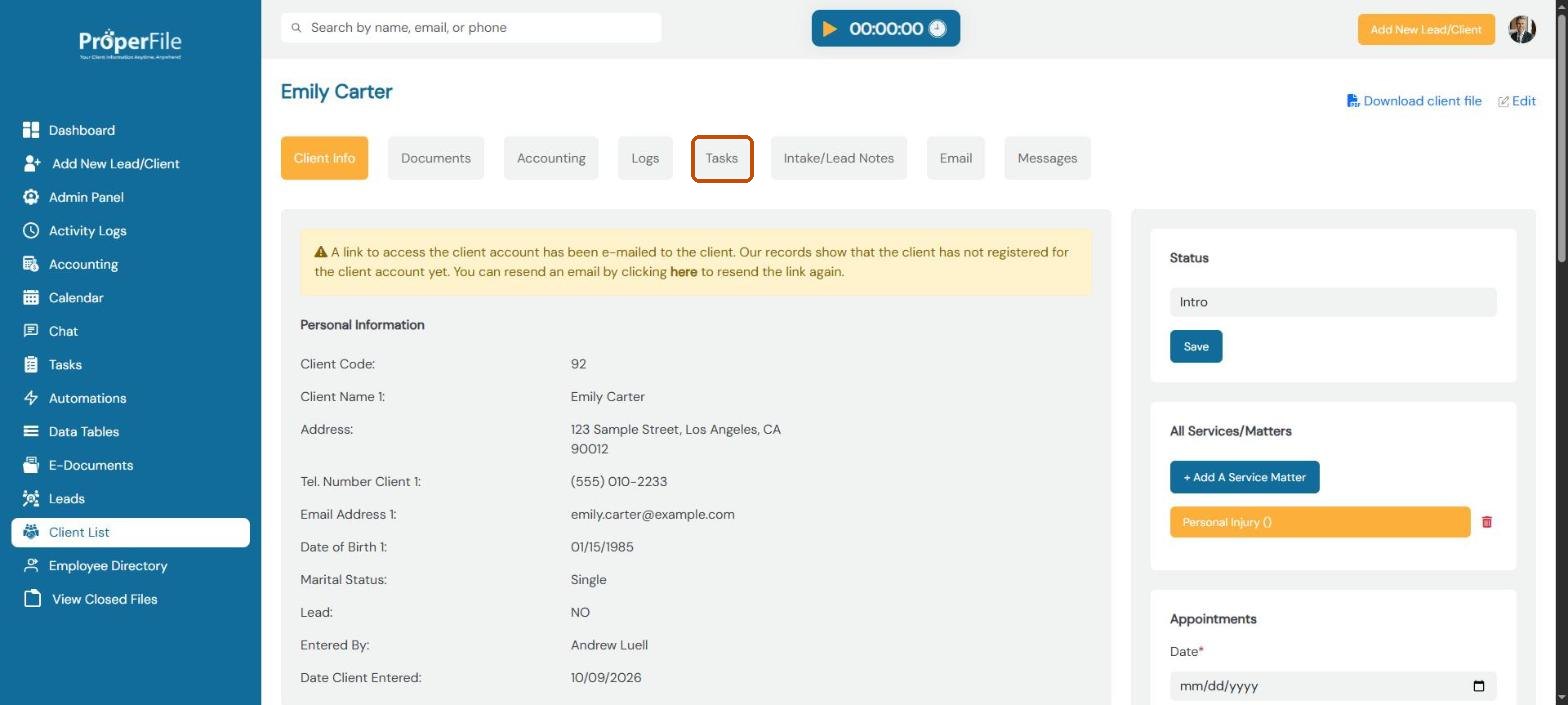Viewport: 1568px width, 705px height.
Task: Click the email emily.carter@example.com
Action: [653, 515]
